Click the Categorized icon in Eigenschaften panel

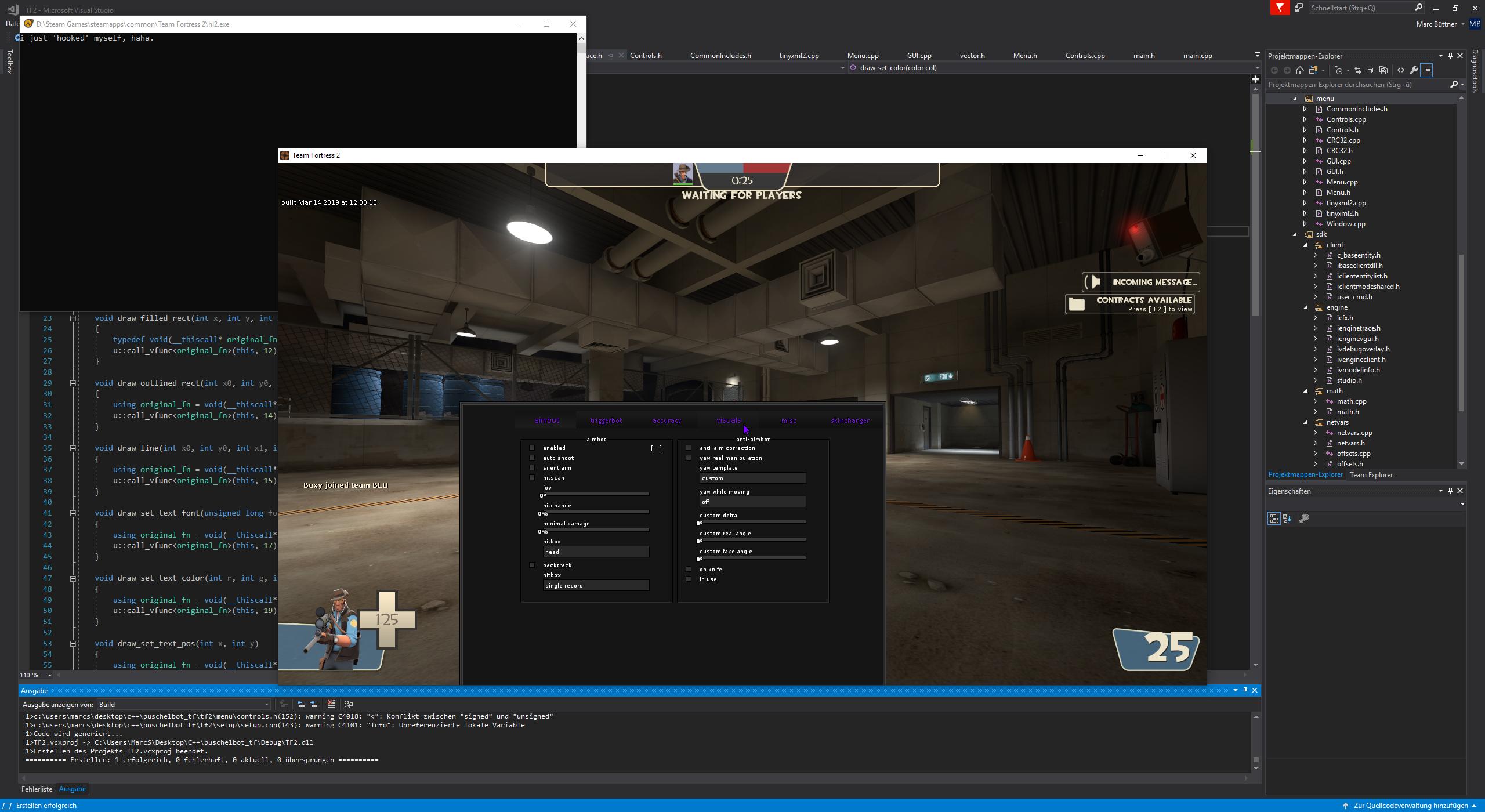click(1274, 518)
